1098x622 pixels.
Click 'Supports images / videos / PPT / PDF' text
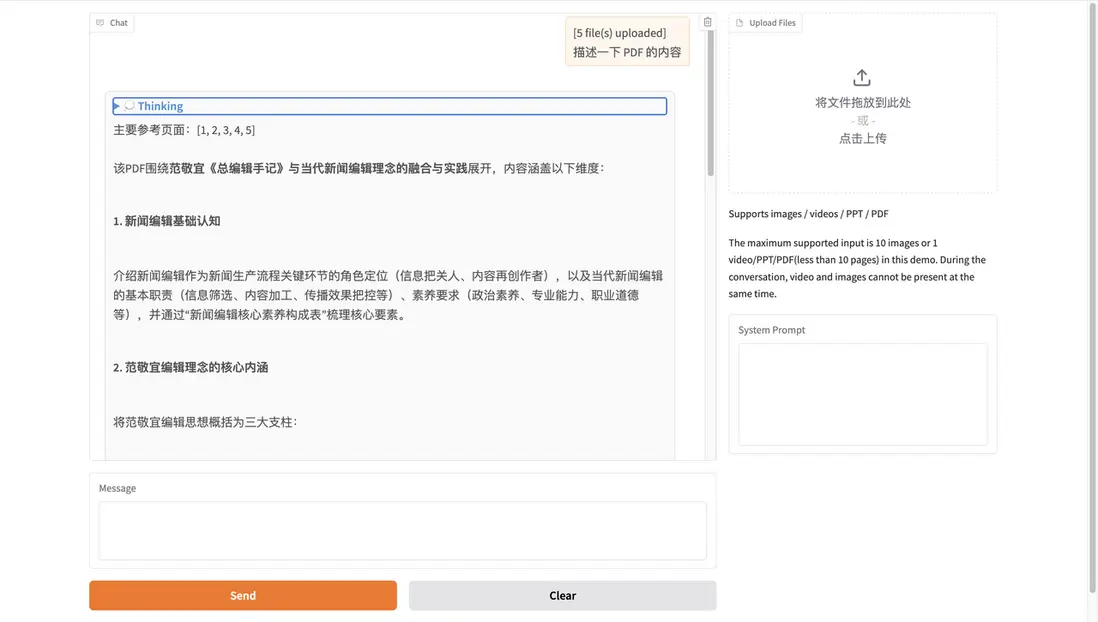808,214
